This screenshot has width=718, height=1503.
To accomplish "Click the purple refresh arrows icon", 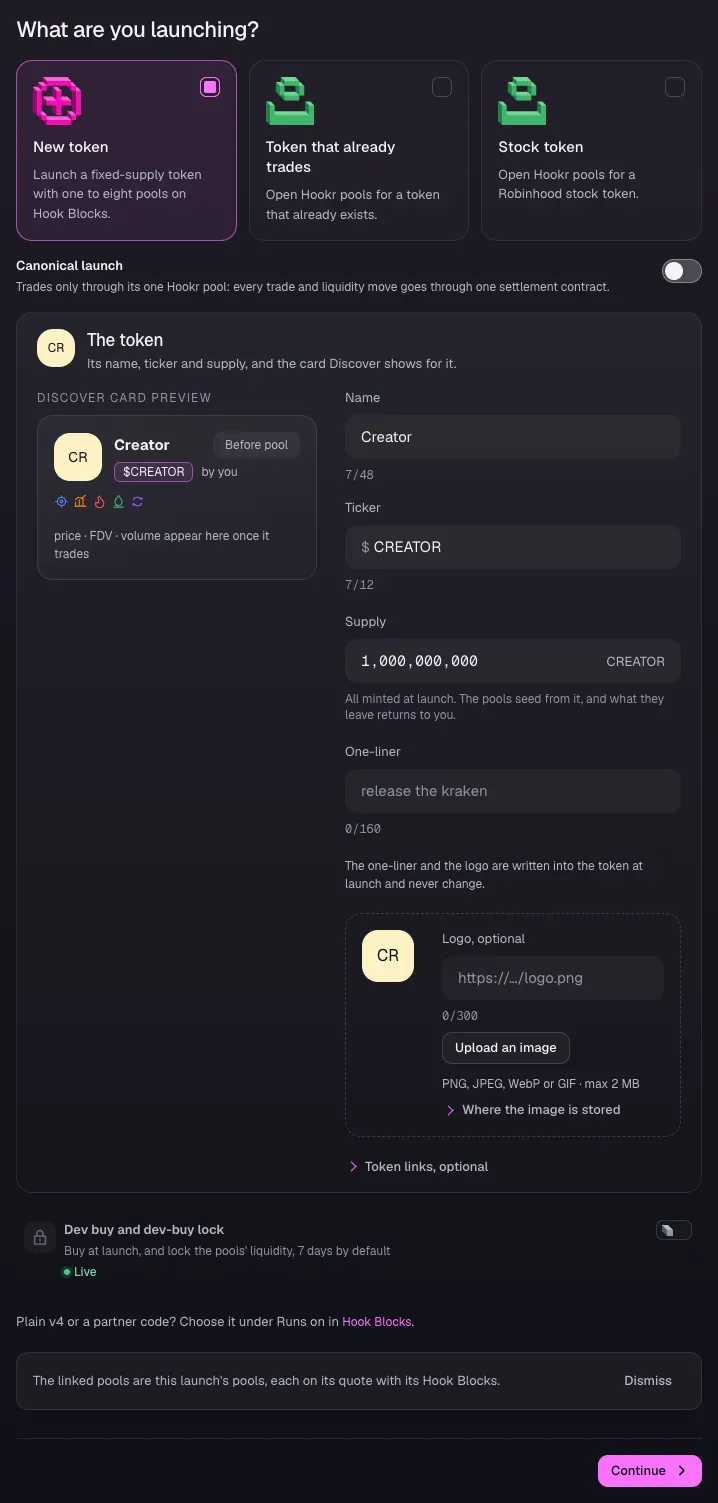I will pyautogui.click(x=137, y=501).
